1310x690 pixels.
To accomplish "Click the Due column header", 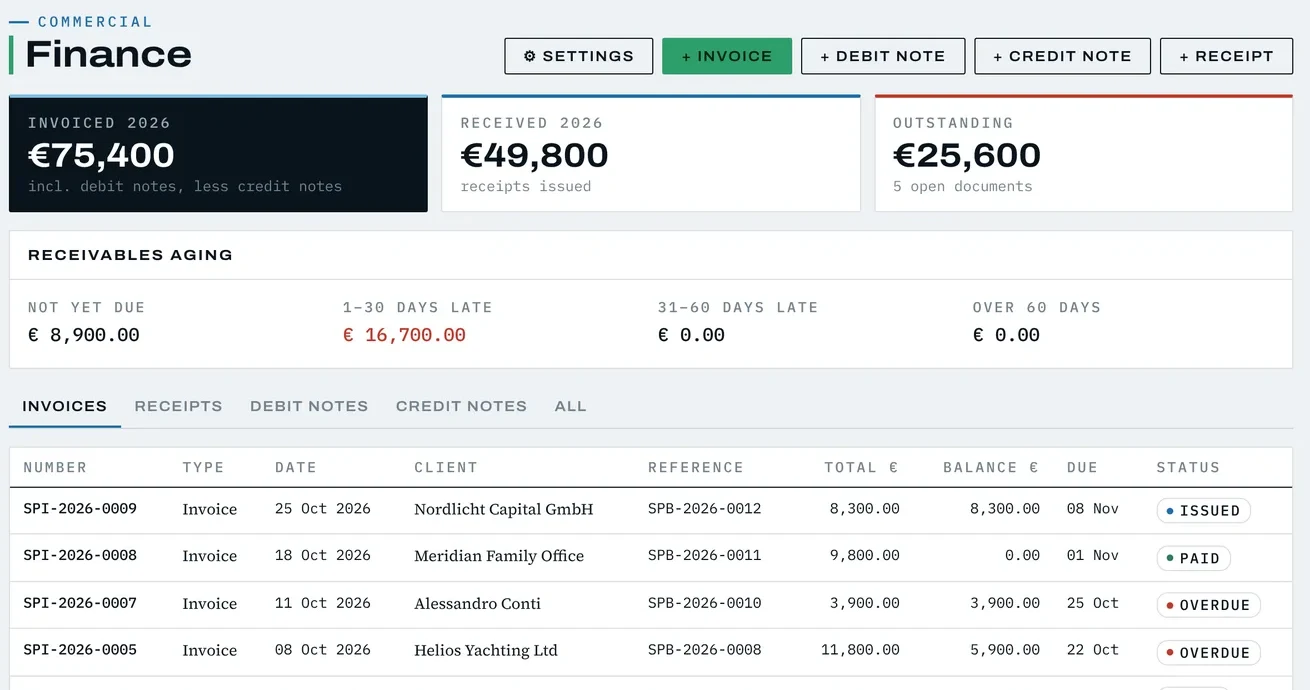I will click(1082, 467).
